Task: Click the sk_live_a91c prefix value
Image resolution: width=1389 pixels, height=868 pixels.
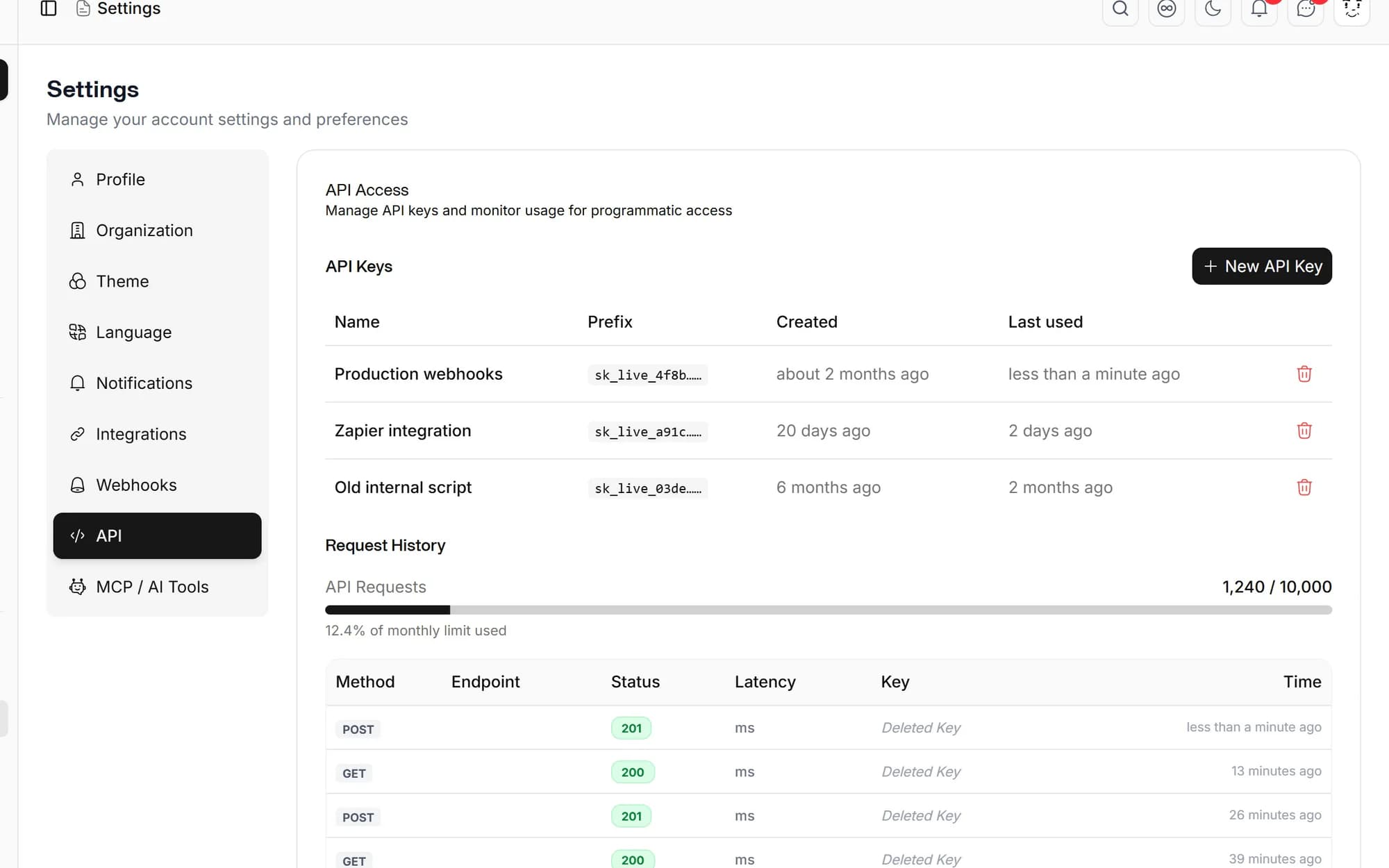Action: coord(647,432)
